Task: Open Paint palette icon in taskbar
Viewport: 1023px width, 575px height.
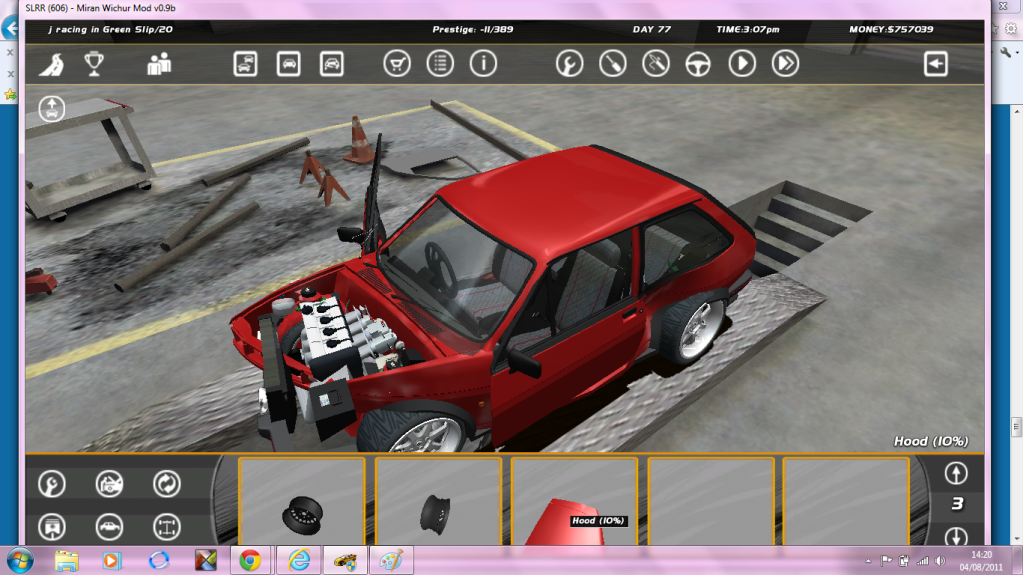Action: coord(391,561)
